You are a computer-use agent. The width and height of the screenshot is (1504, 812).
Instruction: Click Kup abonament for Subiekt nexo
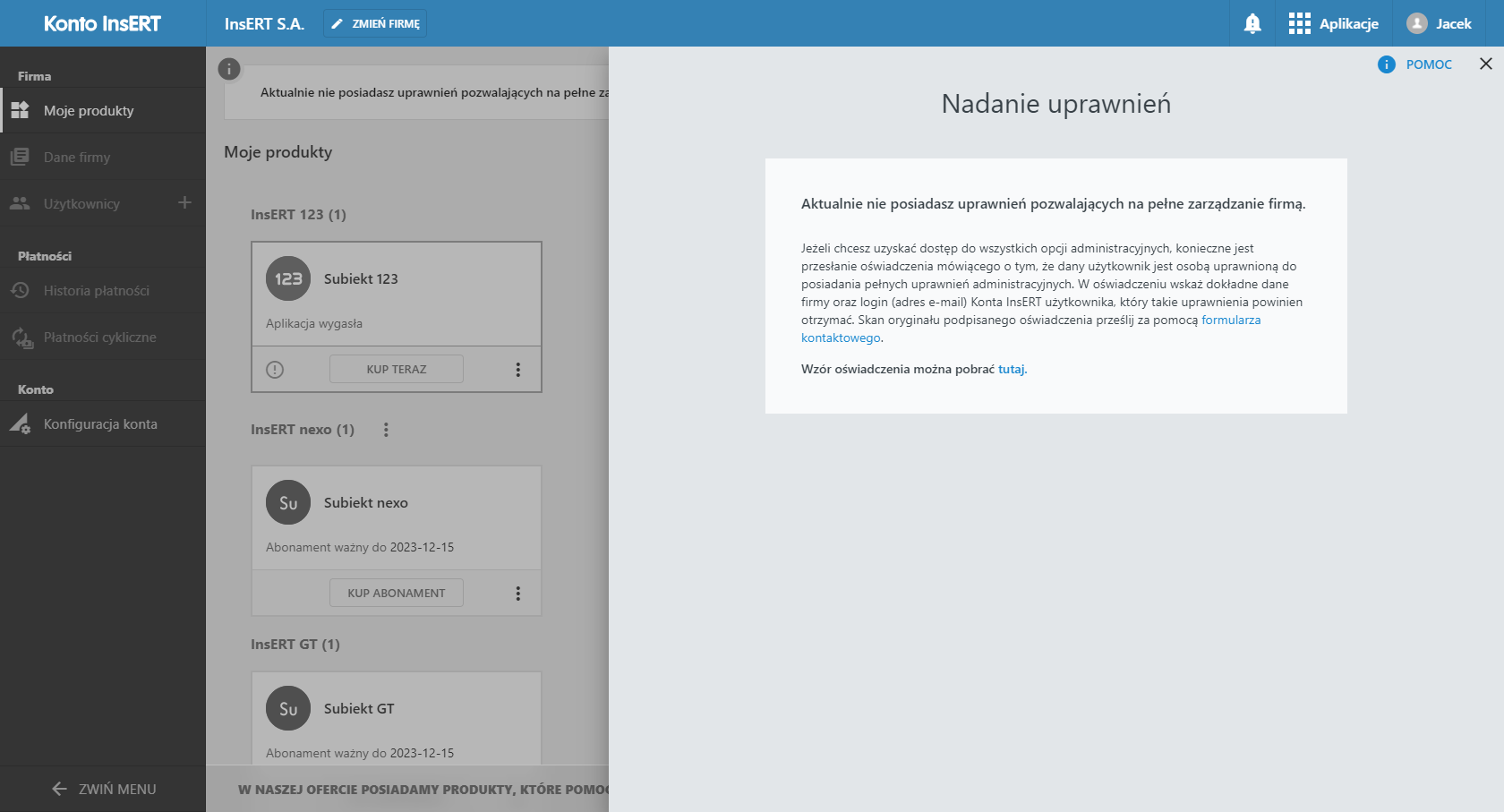397,593
